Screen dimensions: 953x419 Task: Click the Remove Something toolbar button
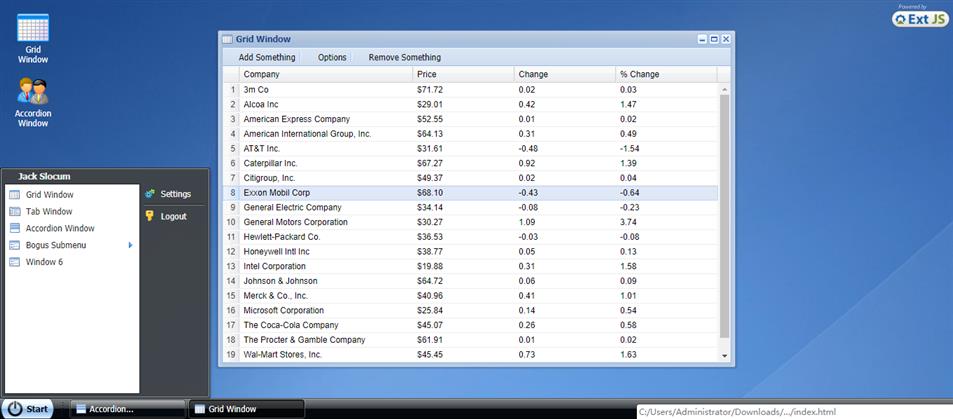coord(405,57)
